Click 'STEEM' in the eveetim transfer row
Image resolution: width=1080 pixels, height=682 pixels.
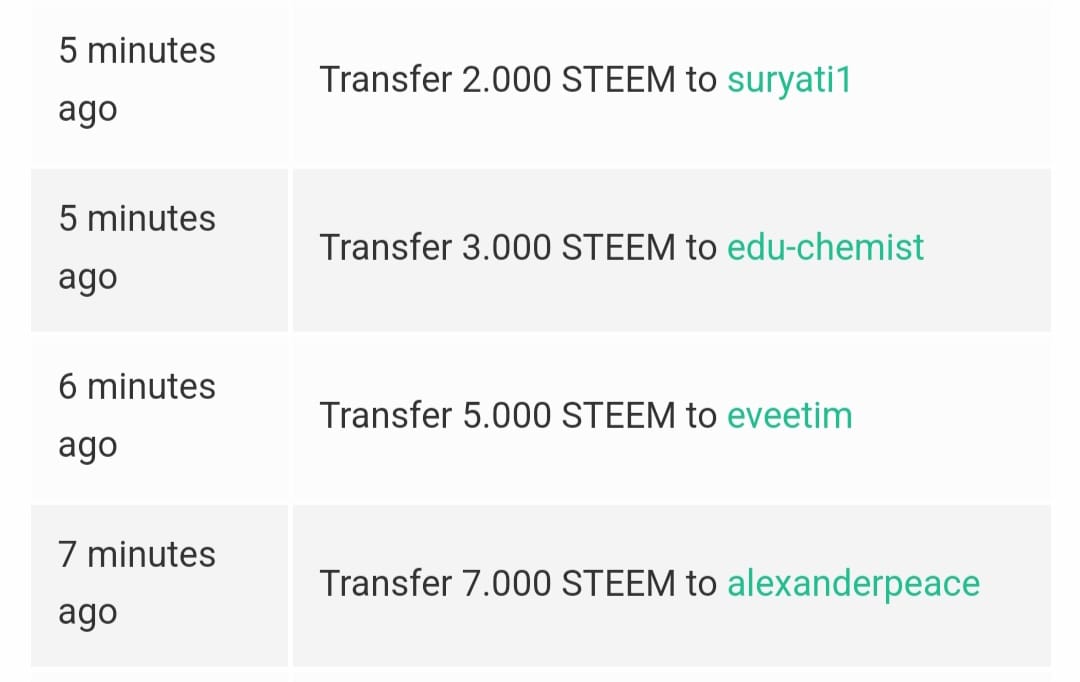[x=618, y=416]
